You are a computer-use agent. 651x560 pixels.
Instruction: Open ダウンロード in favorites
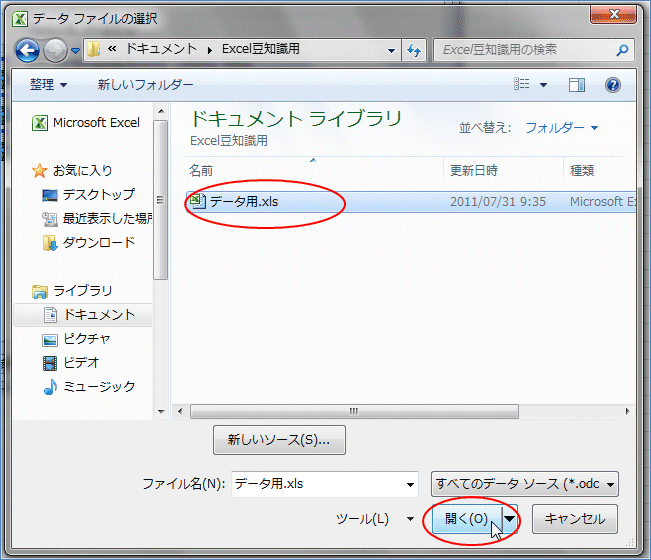99,242
